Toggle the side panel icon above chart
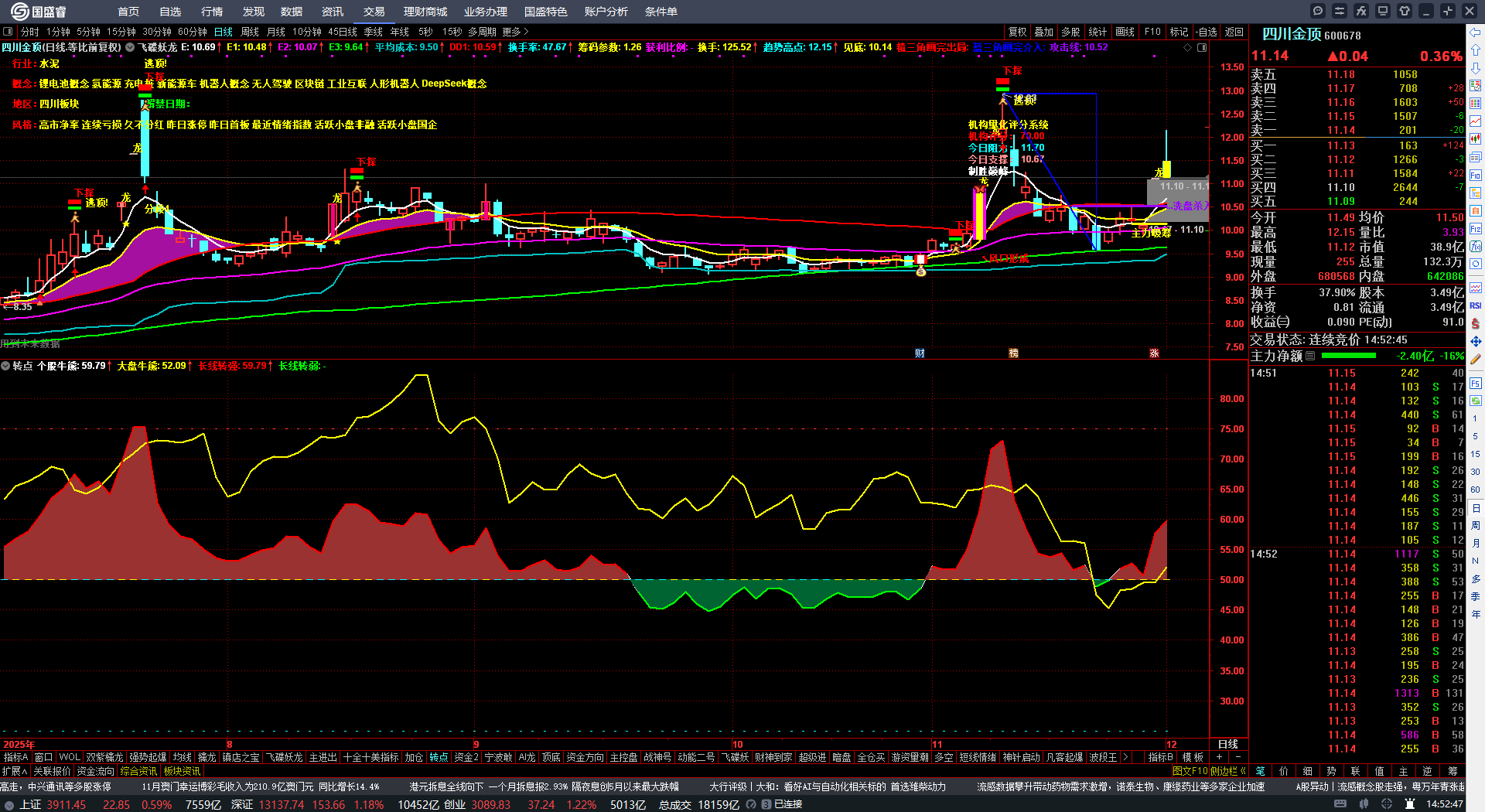Screen dimensions: 1485x812 click(1202, 47)
